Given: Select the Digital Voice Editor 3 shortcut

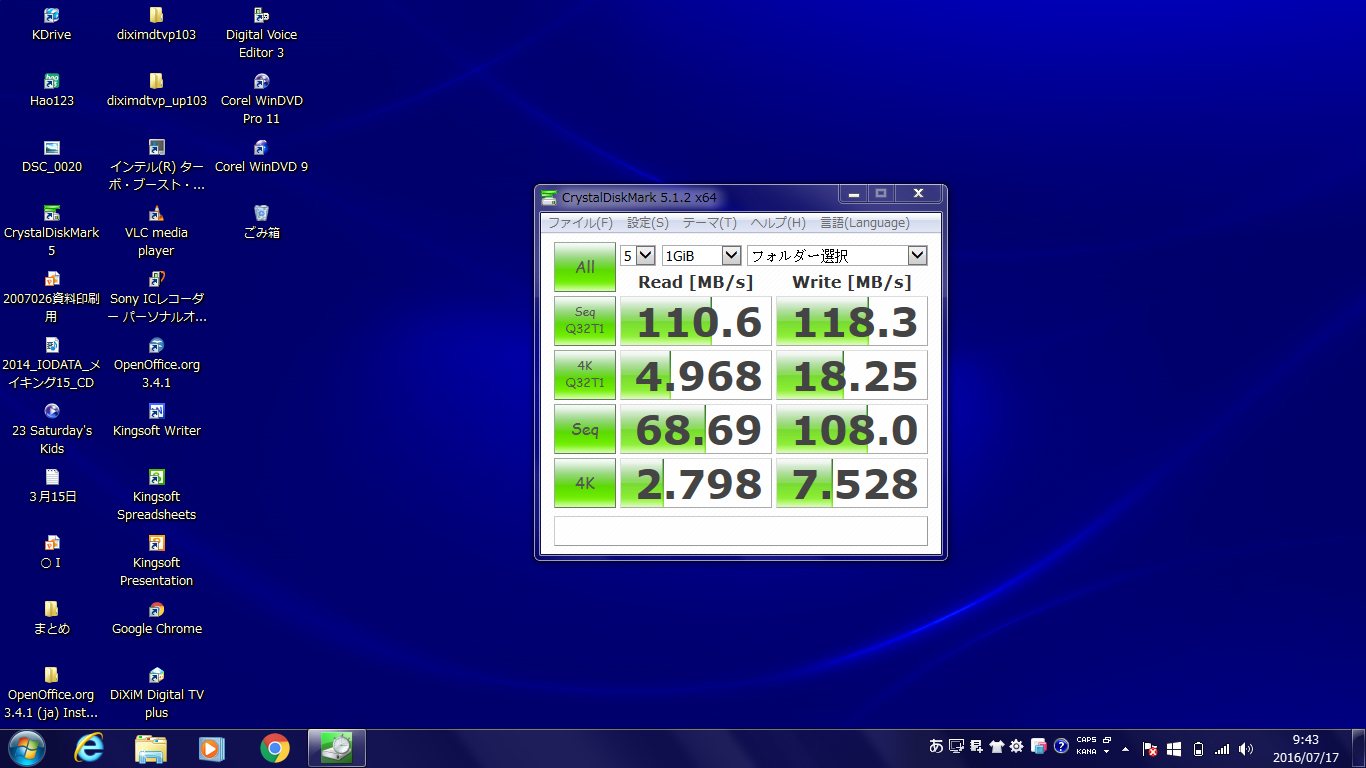Looking at the screenshot, I should (261, 33).
